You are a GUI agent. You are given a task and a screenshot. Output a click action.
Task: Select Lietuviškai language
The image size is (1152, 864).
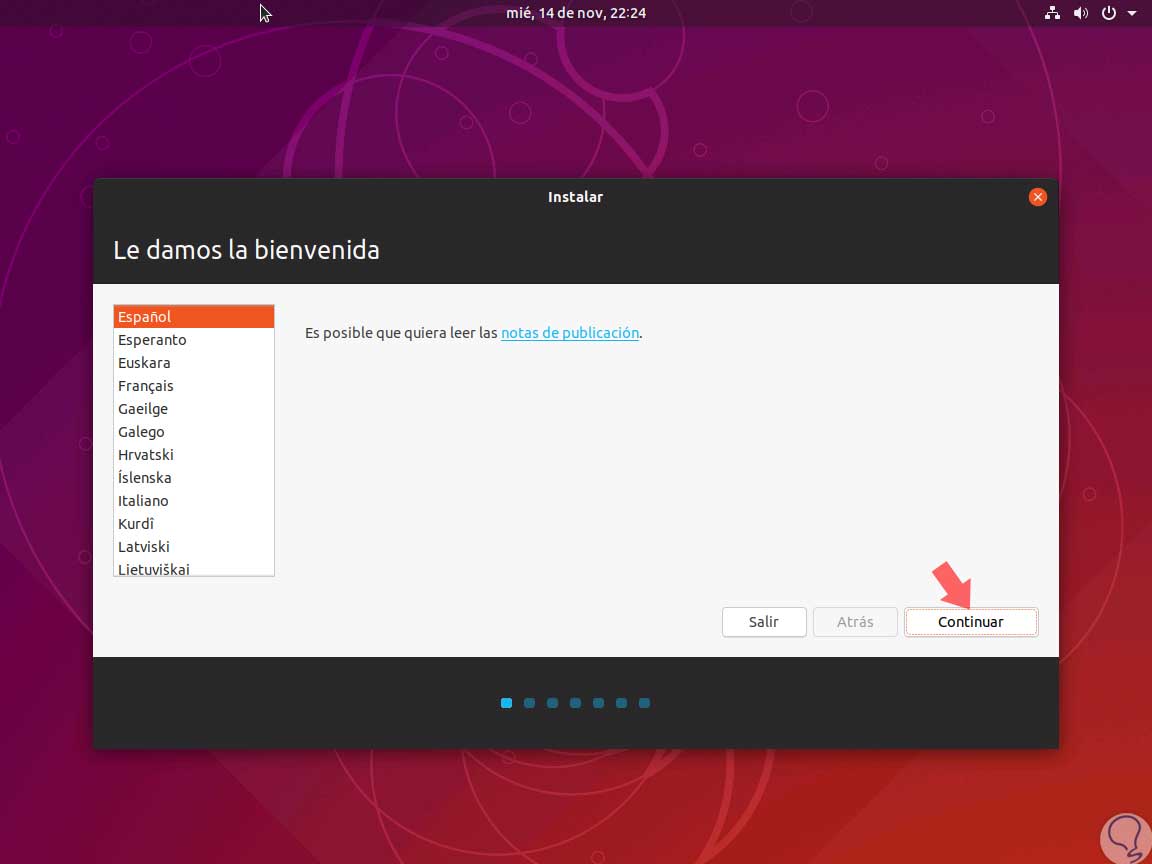coord(194,568)
